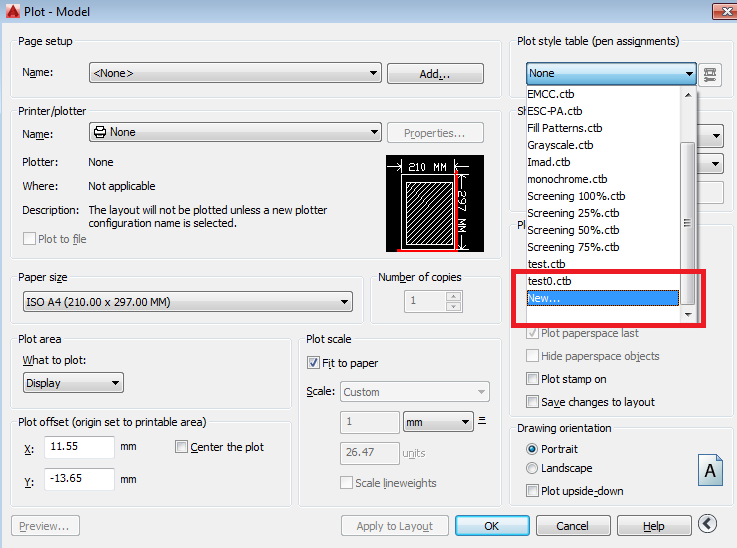The image size is (737, 548).
Task: Toggle Plot paperspace last checkbox
Action: click(x=532, y=333)
